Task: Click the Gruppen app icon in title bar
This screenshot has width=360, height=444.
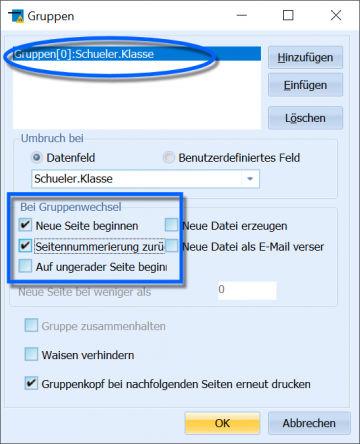Action: click(16, 16)
